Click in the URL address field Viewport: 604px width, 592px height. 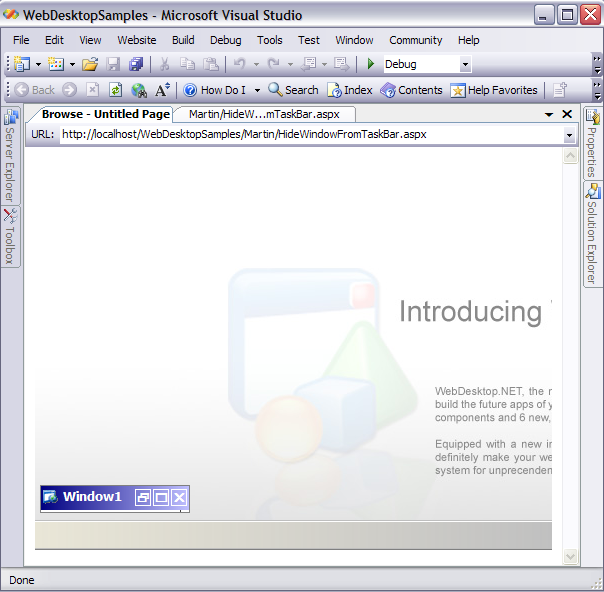[300, 135]
